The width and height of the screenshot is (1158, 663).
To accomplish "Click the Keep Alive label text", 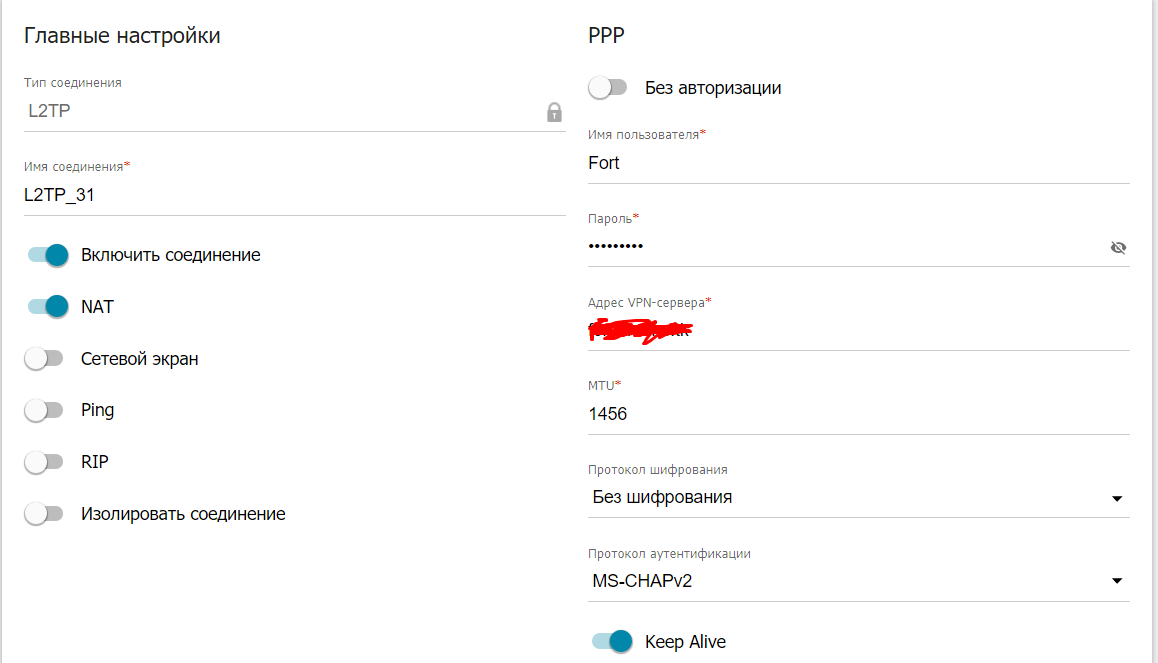I will pos(685,642).
